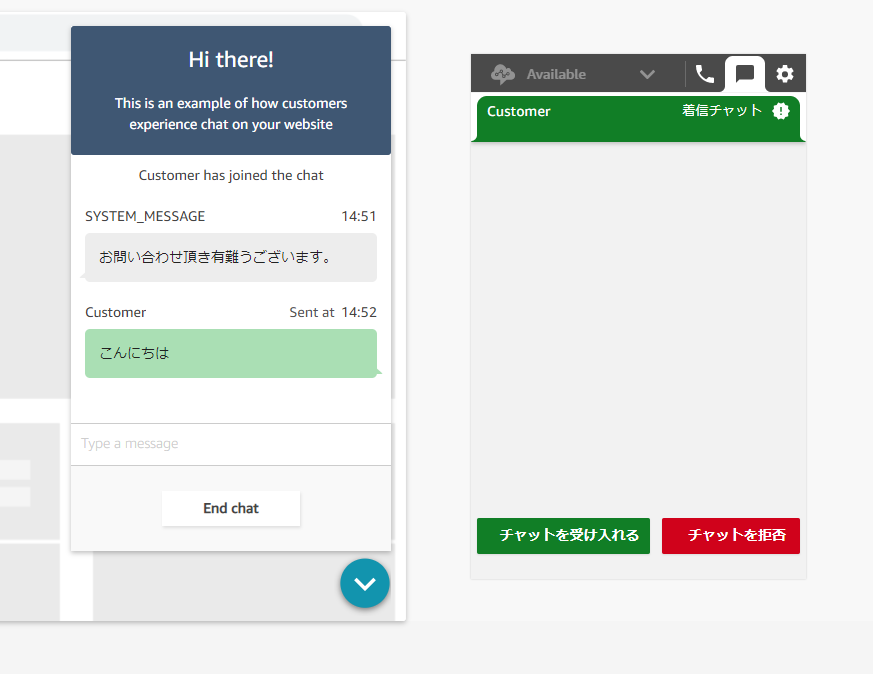Click the bell alert icon on the incoming chat banner
The height and width of the screenshot is (674, 873).
tap(781, 112)
